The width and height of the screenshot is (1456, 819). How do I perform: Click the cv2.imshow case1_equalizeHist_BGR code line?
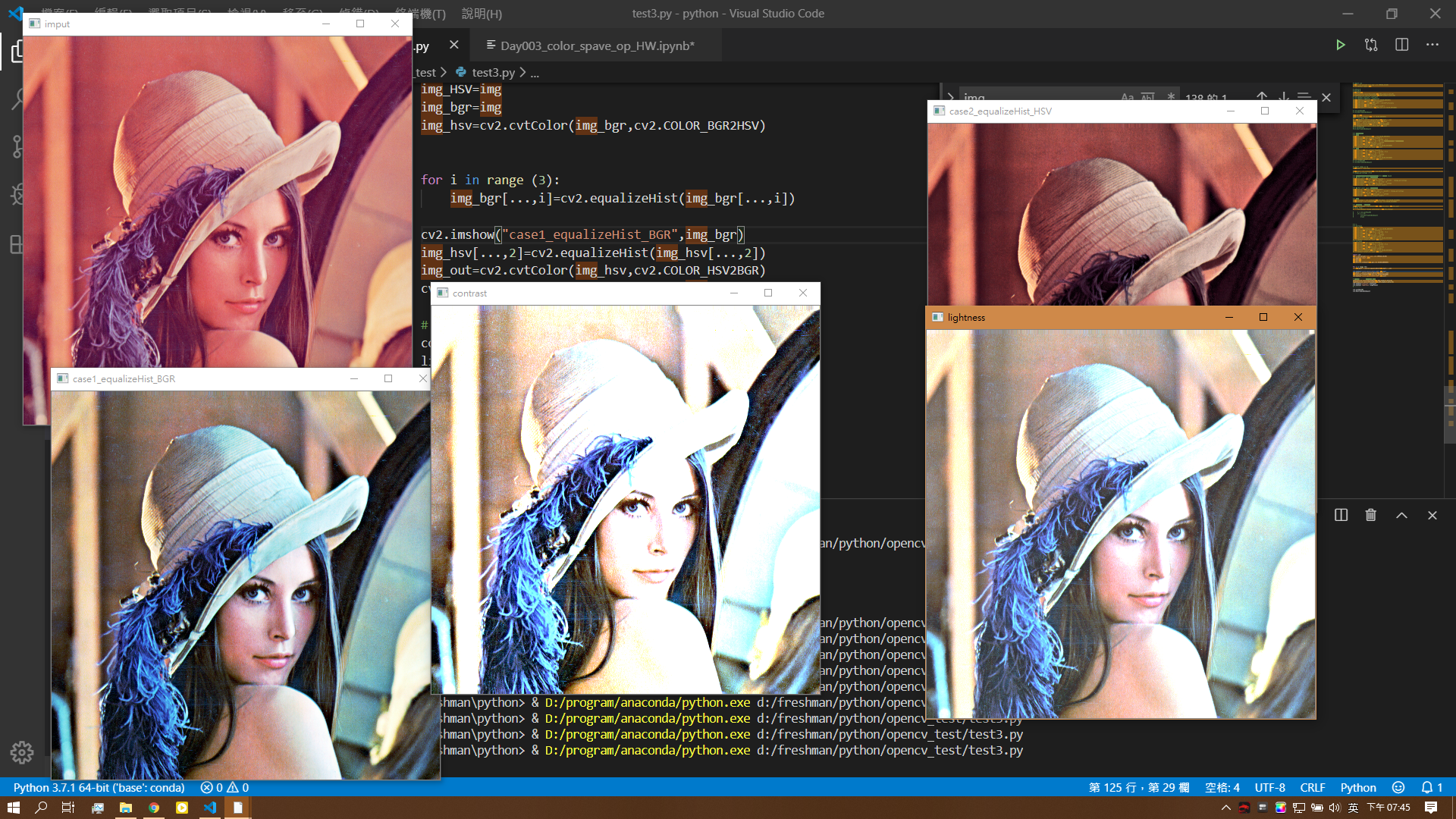[582, 234]
